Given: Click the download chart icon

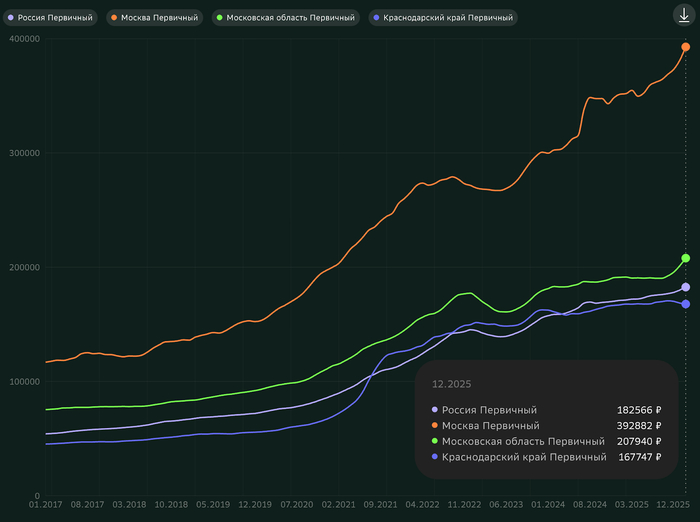Looking at the screenshot, I should coord(683,14).
